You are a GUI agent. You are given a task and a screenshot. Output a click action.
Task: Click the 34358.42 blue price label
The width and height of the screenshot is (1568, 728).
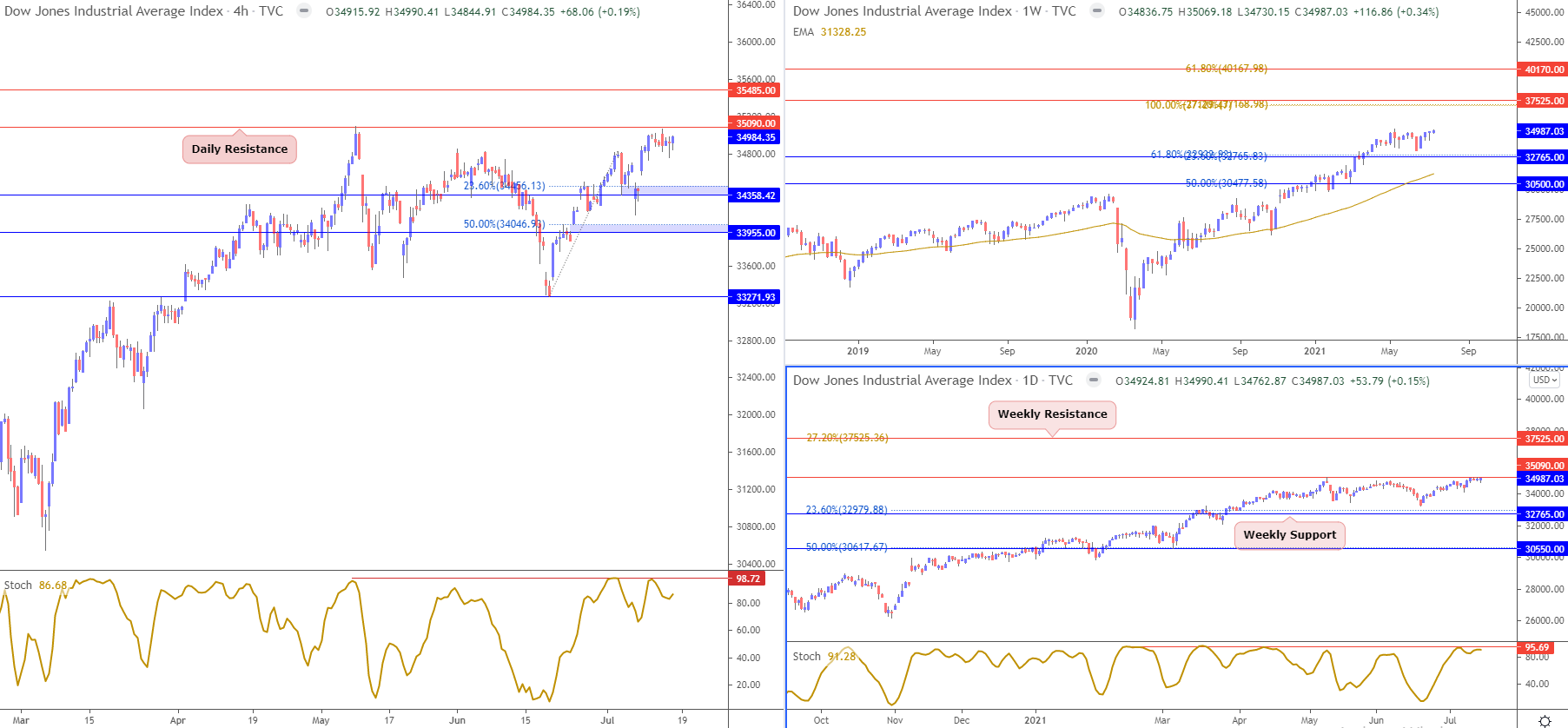tap(754, 195)
